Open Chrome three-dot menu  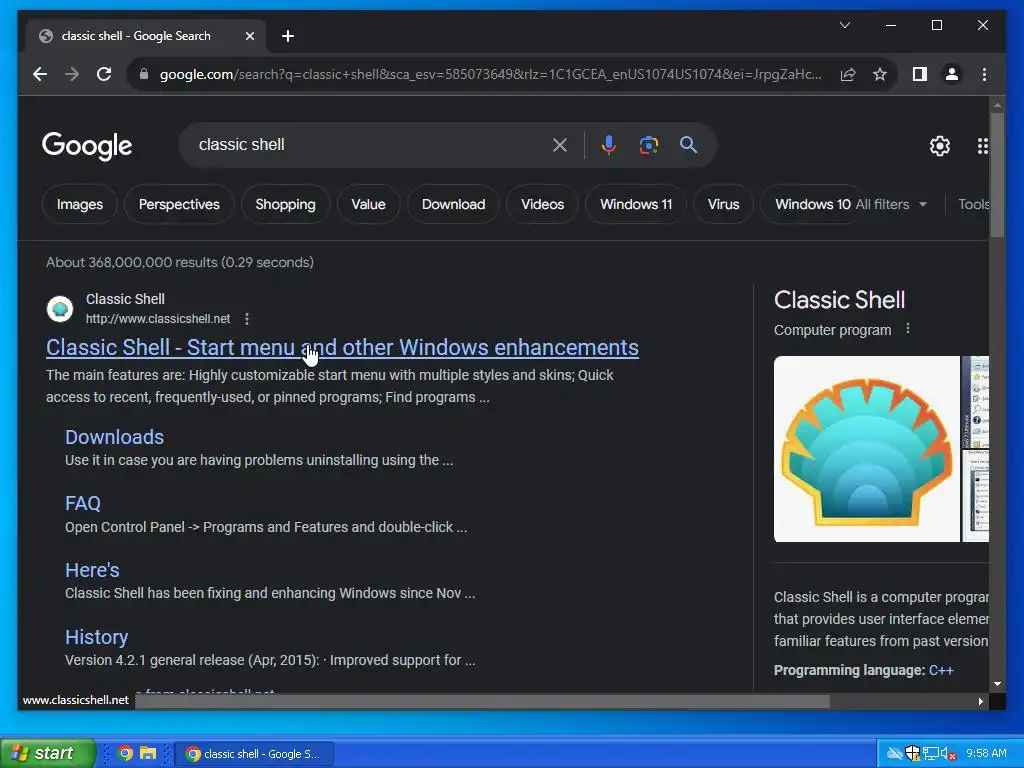click(x=984, y=74)
